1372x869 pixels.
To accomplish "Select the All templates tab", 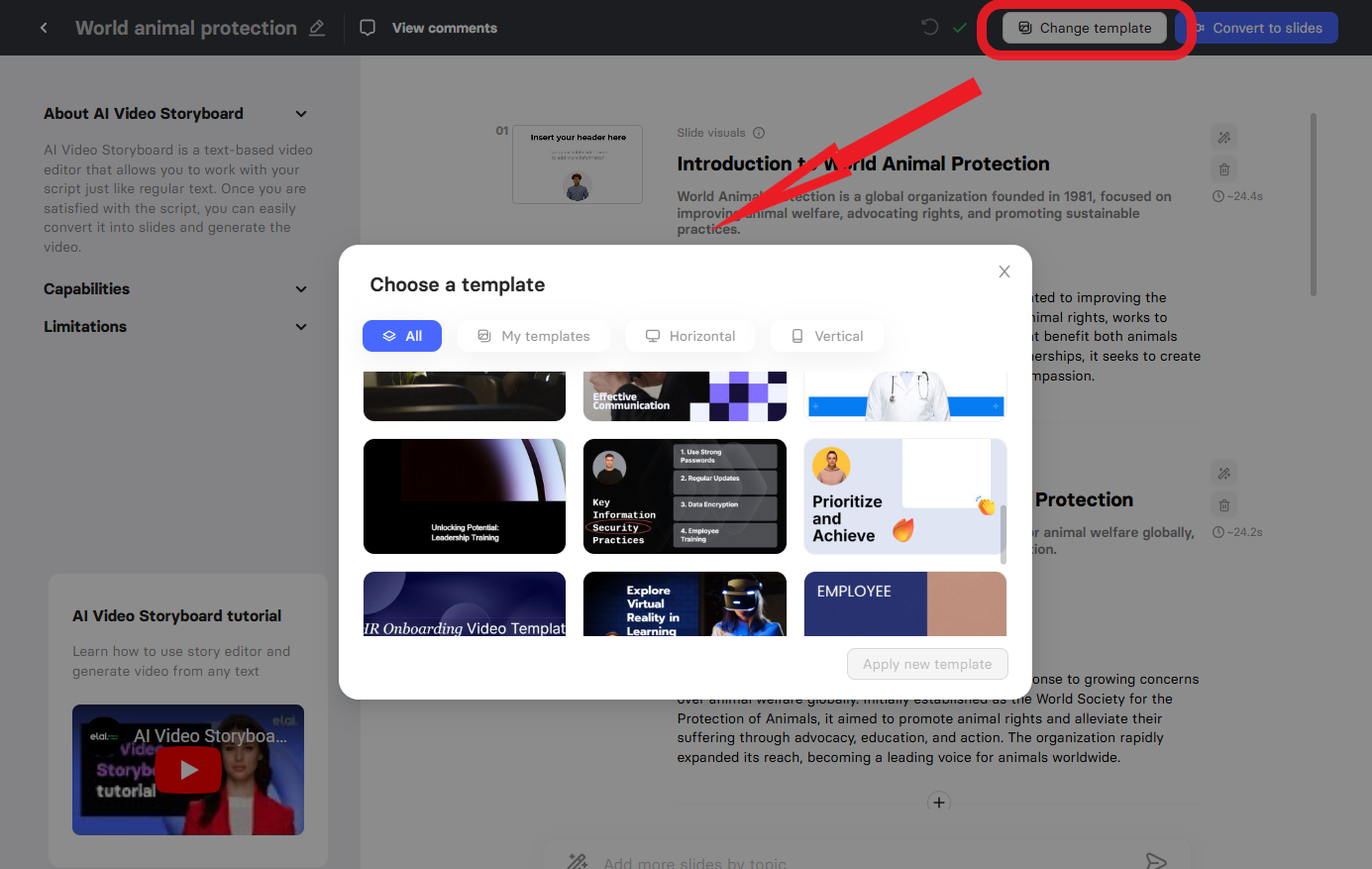I will pyautogui.click(x=402, y=336).
